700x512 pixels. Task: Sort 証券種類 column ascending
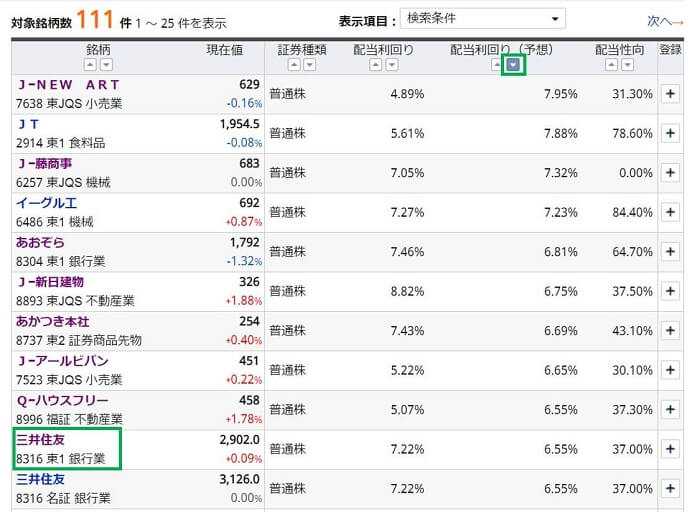(294, 65)
